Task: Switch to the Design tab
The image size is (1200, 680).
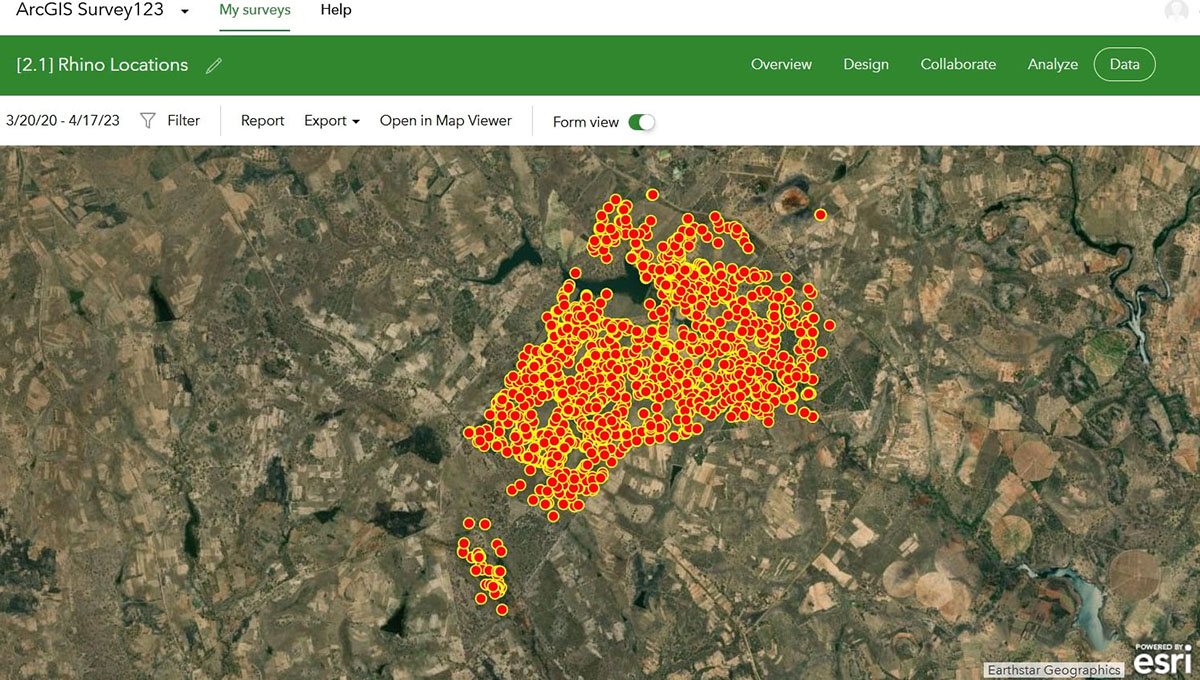Action: click(866, 64)
